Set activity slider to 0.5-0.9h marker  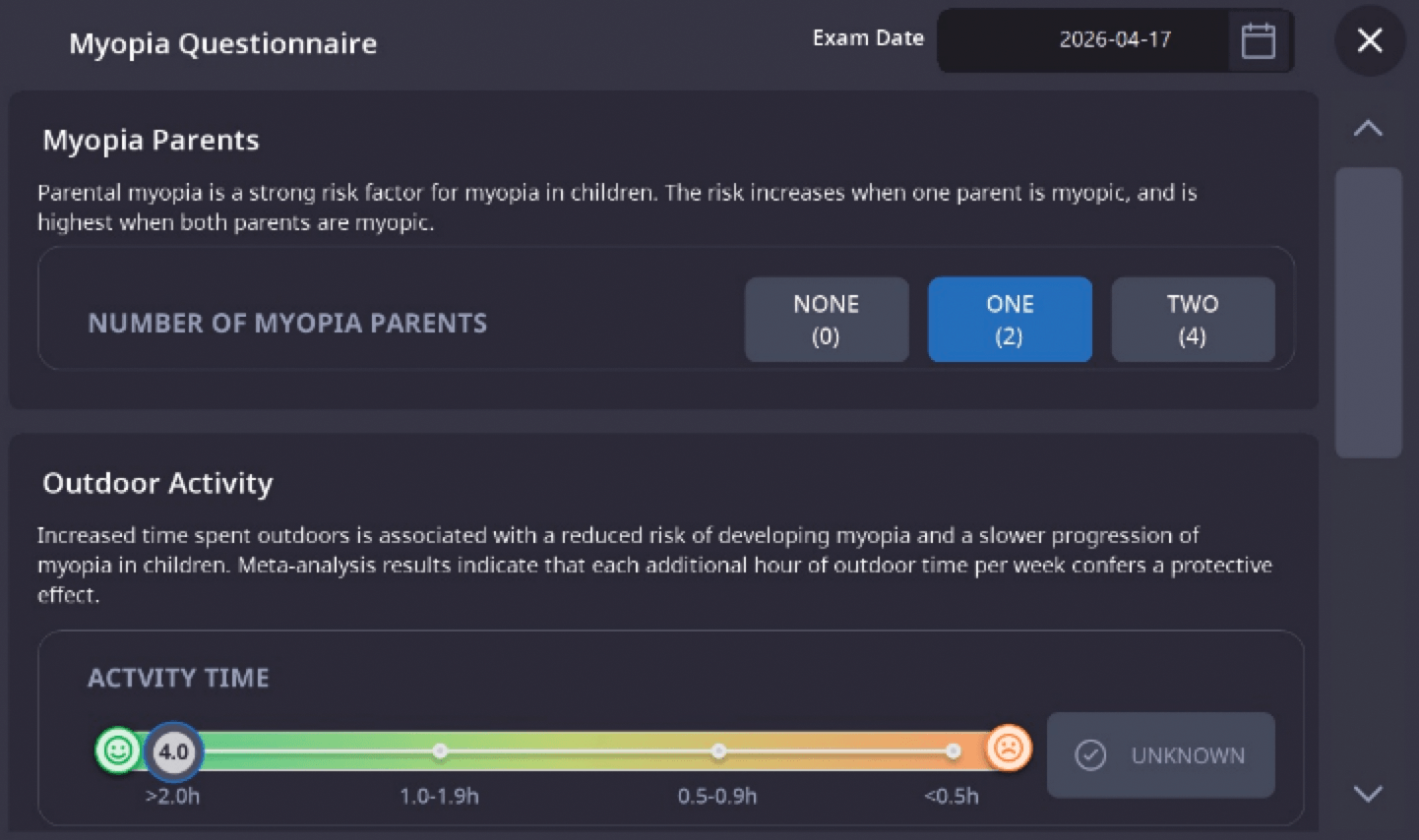pyautogui.click(x=719, y=751)
